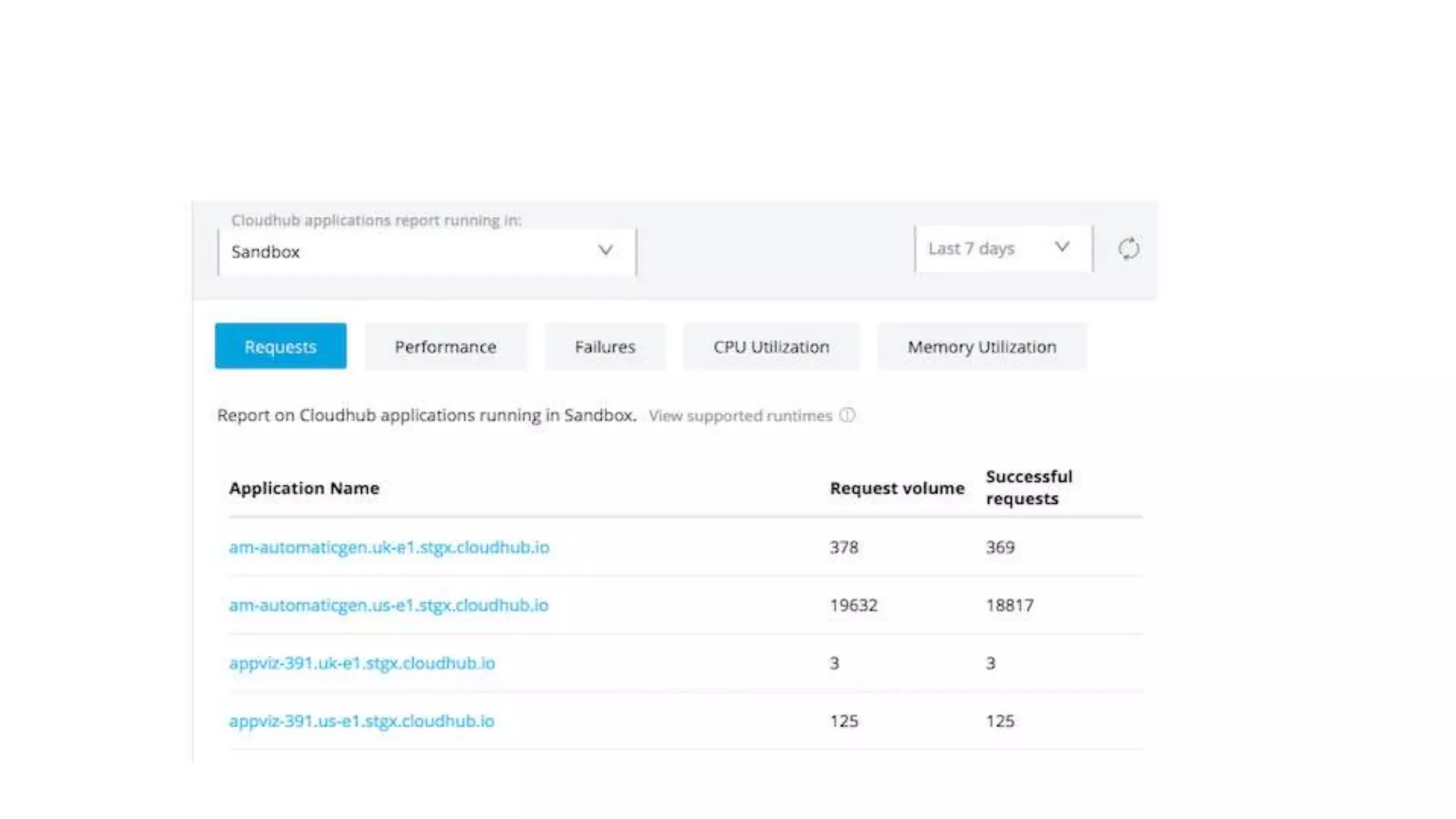This screenshot has height=819, width=1456.
Task: Open am-automaticgen.uk-e1.stgx.cloudhub.io application link
Action: click(389, 547)
